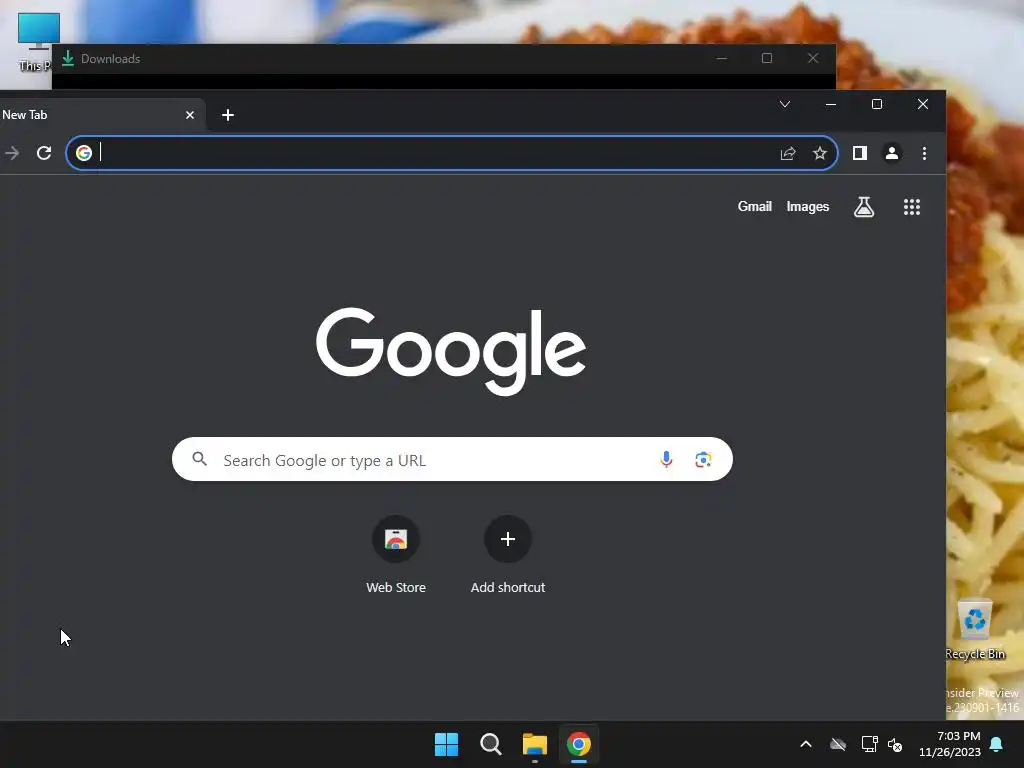Open Windows Start menu
The width and height of the screenshot is (1024, 768).
[447, 744]
